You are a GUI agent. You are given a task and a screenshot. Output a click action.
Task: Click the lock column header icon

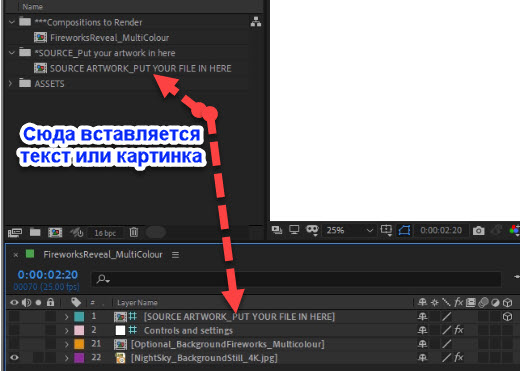point(50,302)
